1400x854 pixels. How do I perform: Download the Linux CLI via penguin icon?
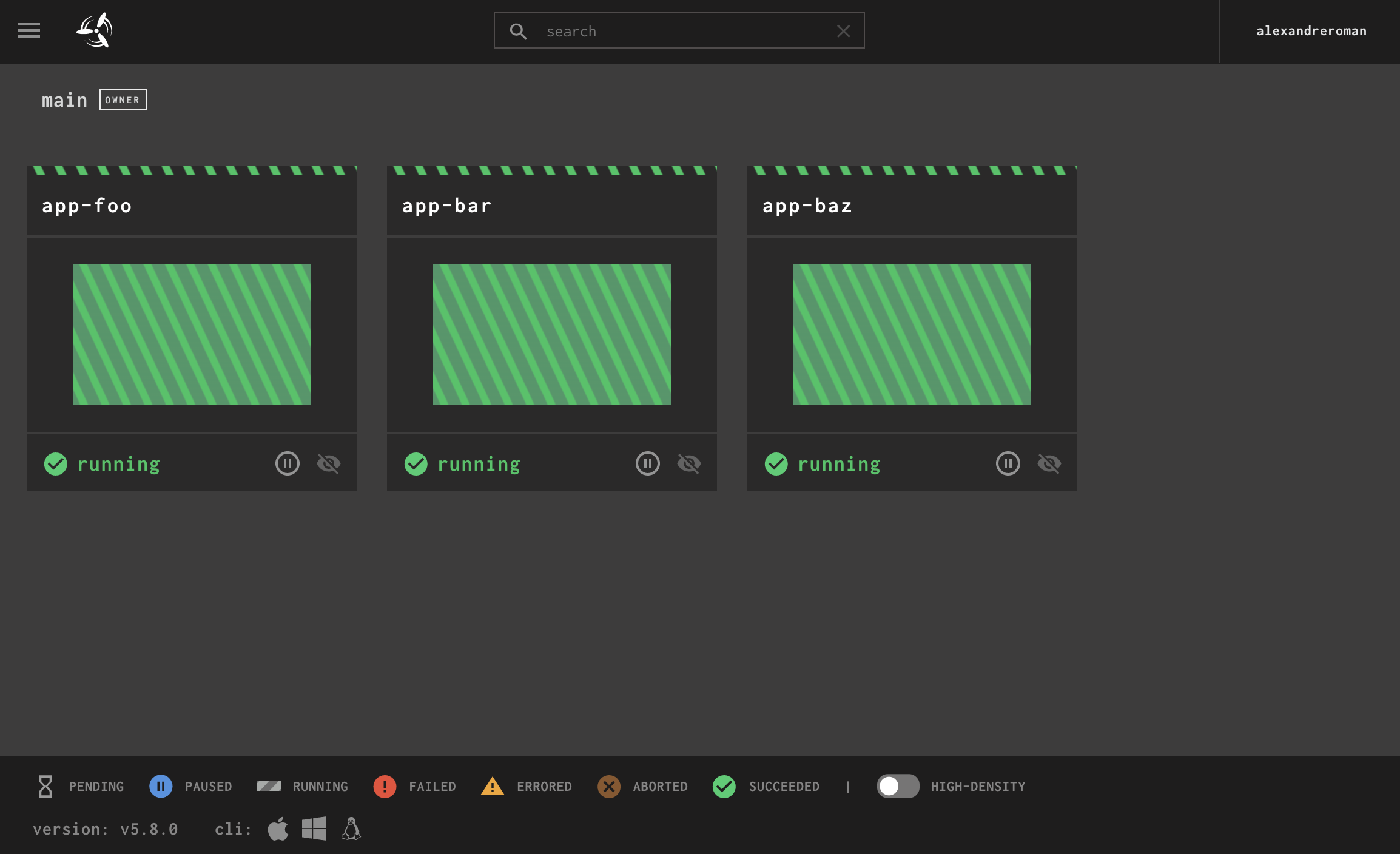click(351, 829)
